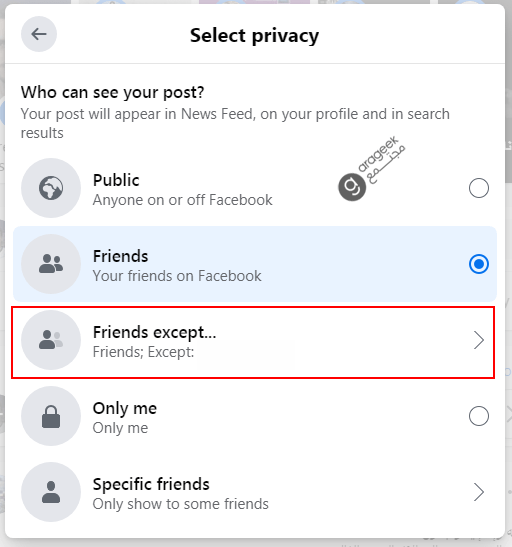Screen dimensions: 512x547
Task: Click the Public option title
Action: [x=116, y=180]
